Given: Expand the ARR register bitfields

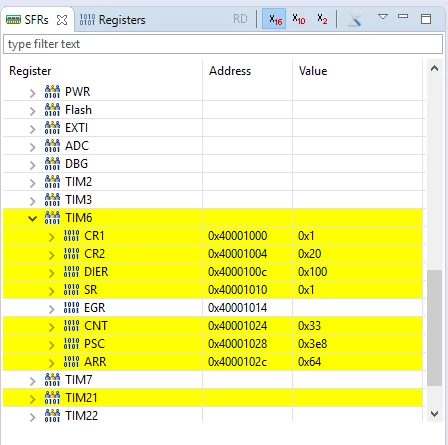Looking at the screenshot, I should tap(51, 363).
